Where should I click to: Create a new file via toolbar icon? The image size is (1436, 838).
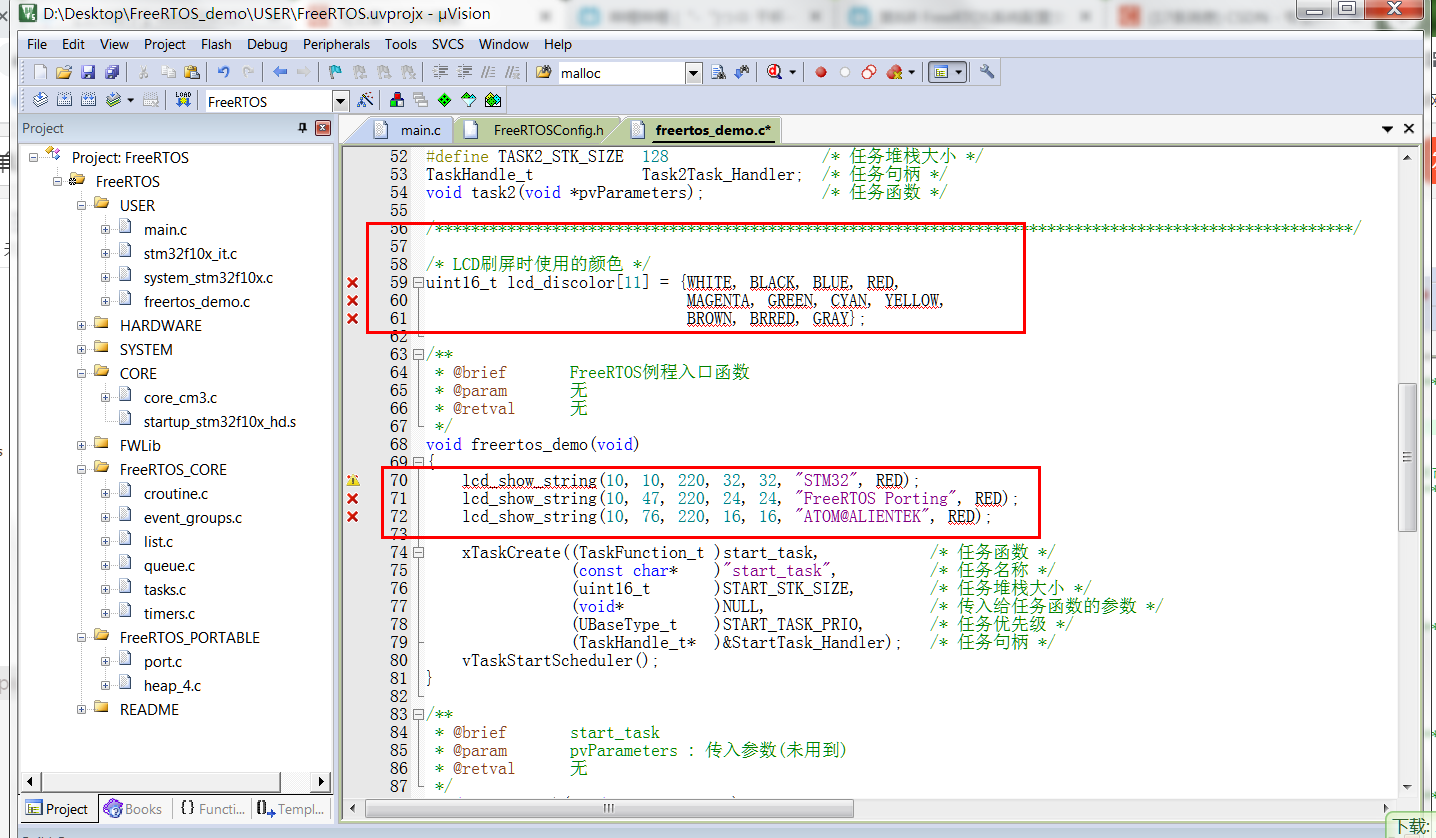point(40,72)
